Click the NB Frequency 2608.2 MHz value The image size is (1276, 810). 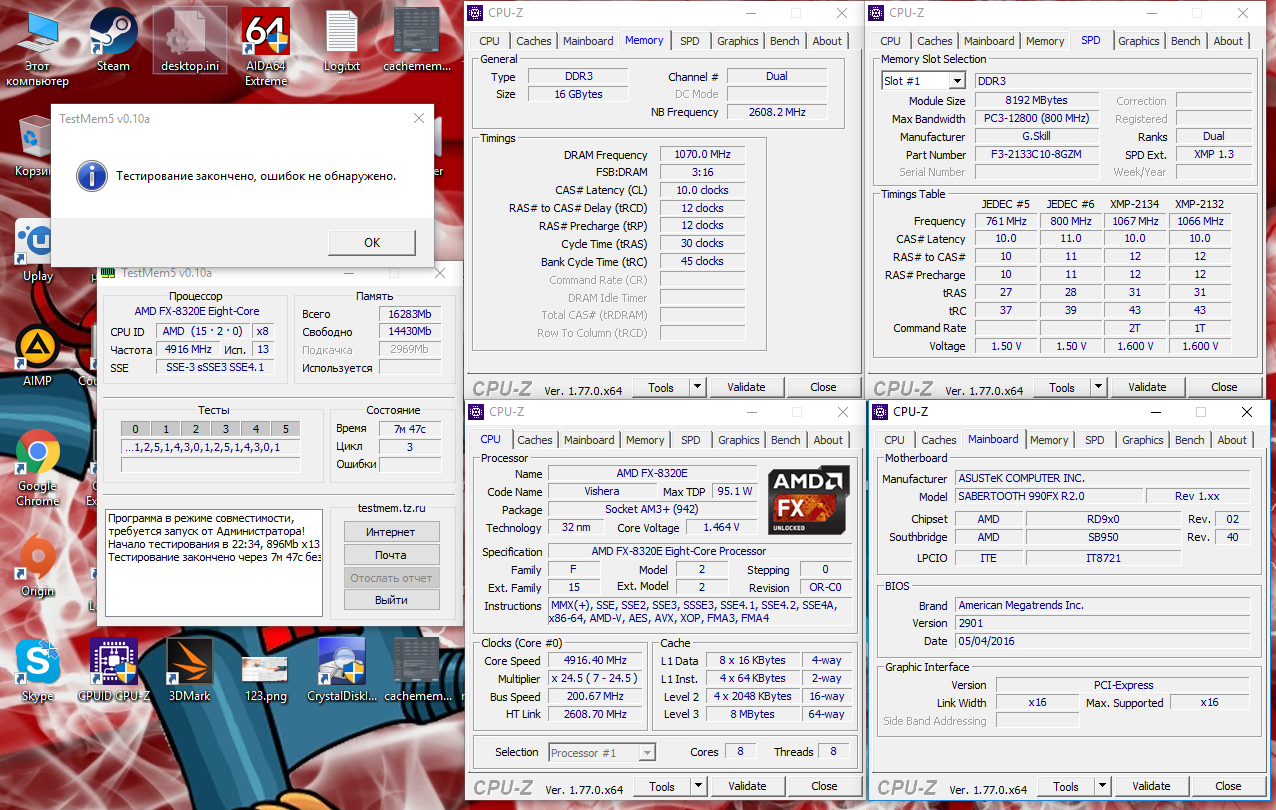pyautogui.click(x=777, y=112)
